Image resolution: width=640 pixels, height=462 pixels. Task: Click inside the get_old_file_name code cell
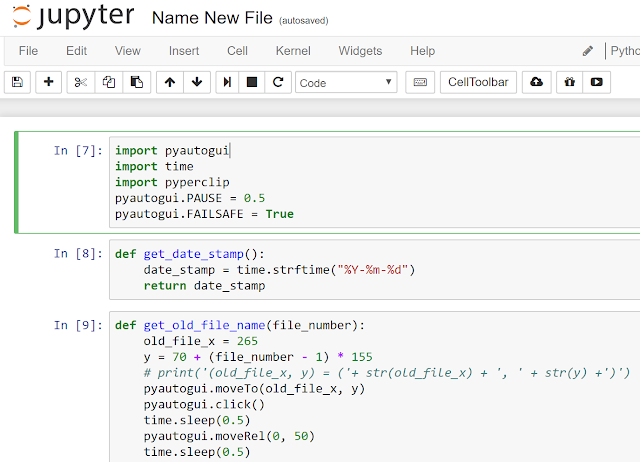(374, 387)
